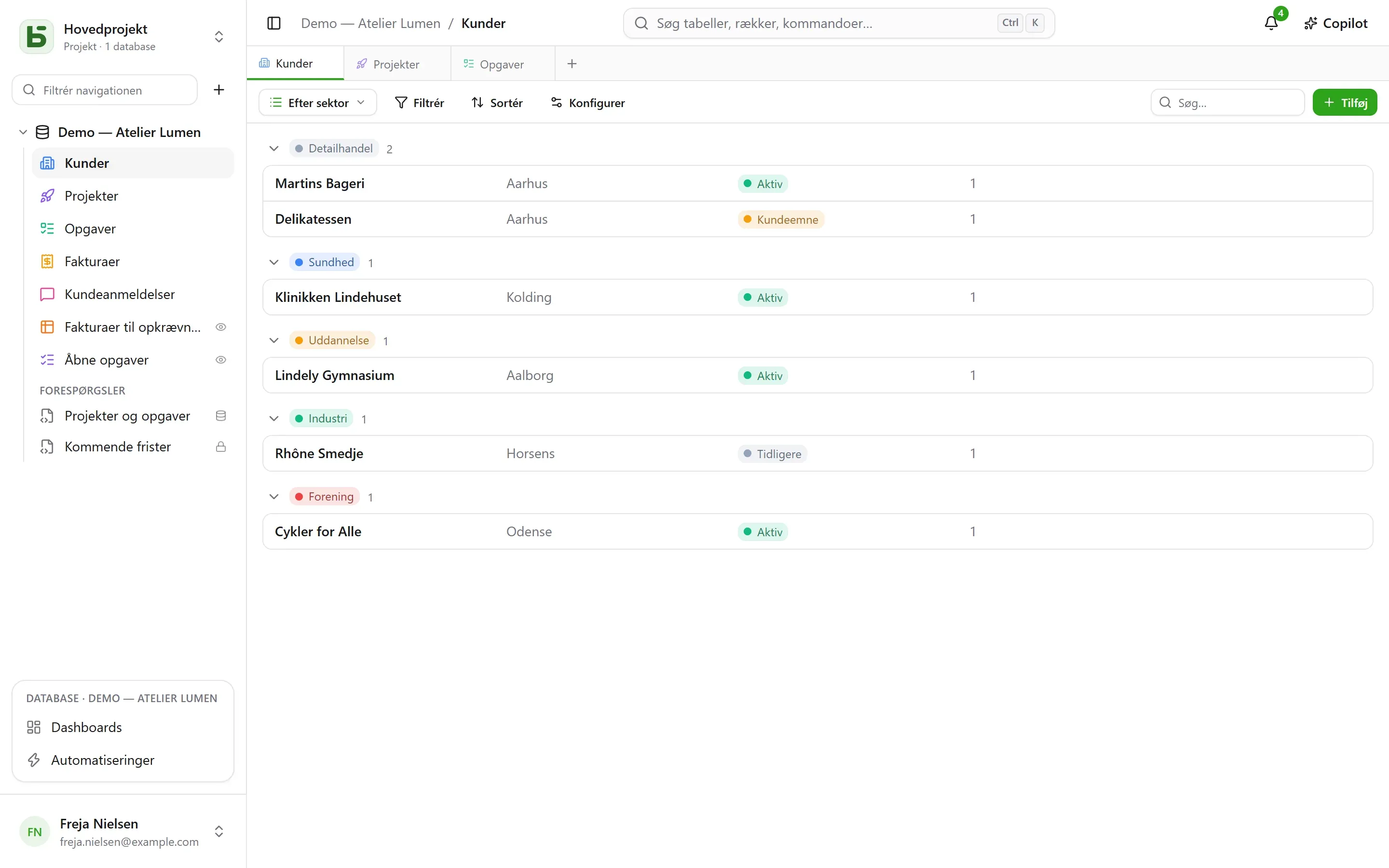Click the Filtrér button
Image resolution: width=1389 pixels, height=868 pixels.
coord(420,103)
